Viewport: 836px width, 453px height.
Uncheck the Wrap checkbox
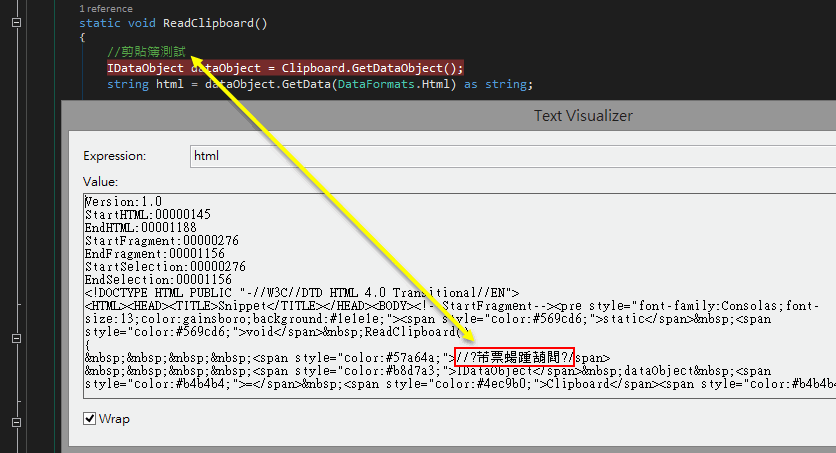coord(90,418)
